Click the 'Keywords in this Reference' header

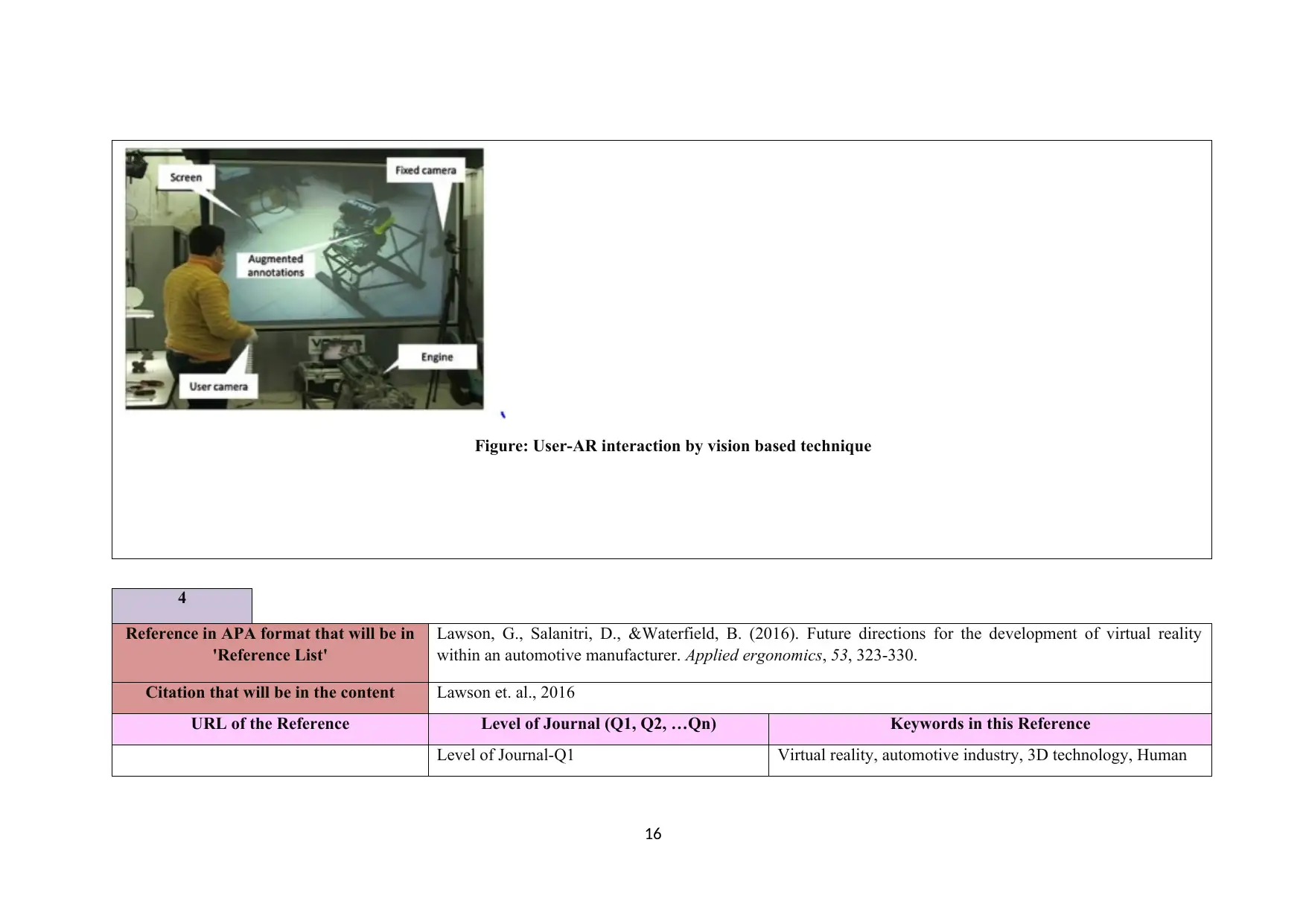(x=990, y=729)
